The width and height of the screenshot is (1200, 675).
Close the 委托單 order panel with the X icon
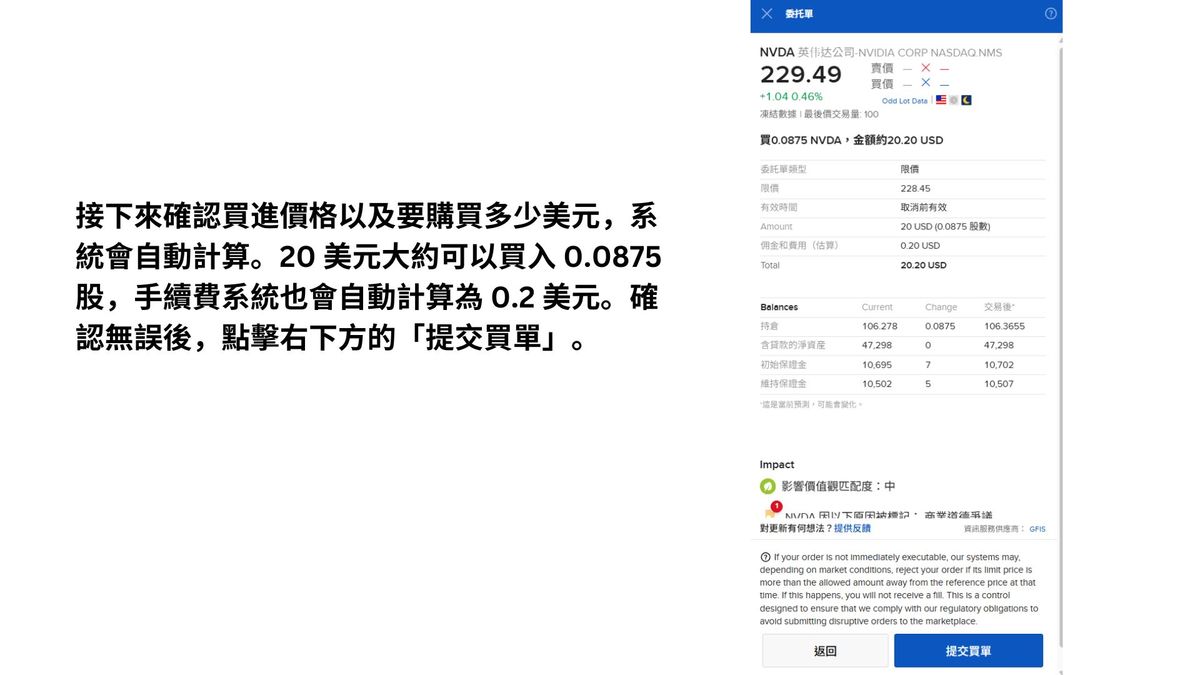[x=767, y=14]
